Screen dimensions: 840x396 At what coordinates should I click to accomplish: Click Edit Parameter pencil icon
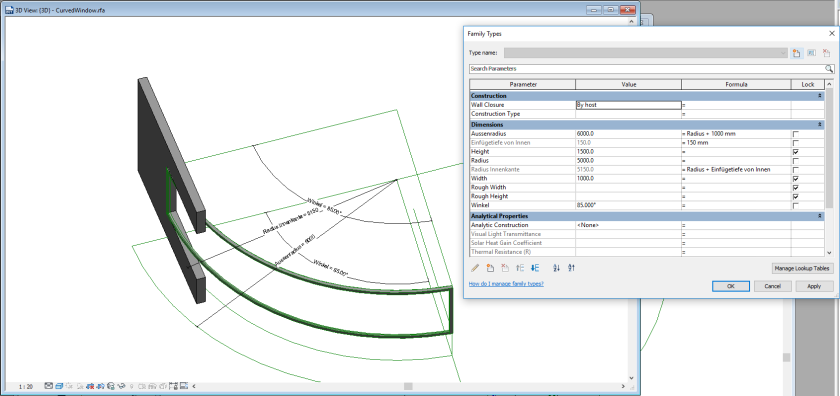tap(475, 268)
